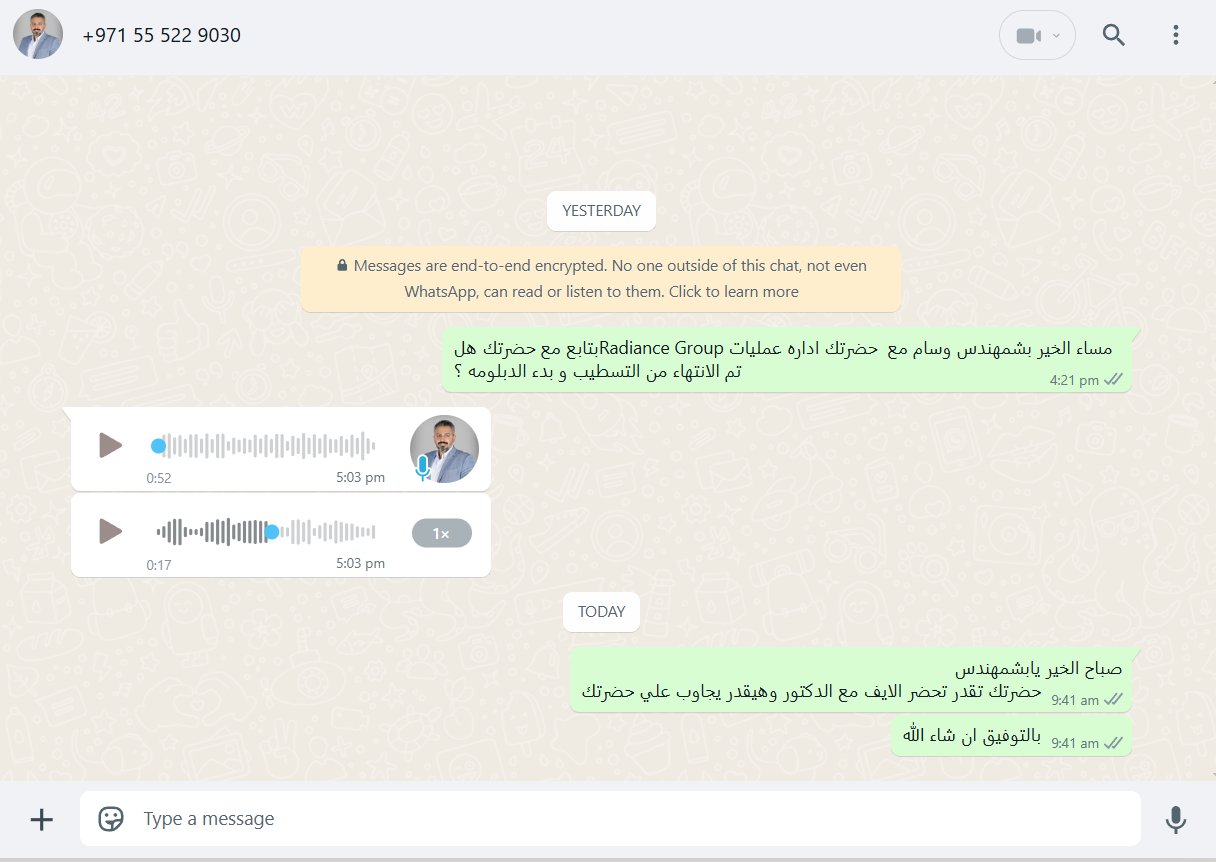Expand the call options dropdown chevron
The image size is (1216, 862).
pyautogui.click(x=1057, y=36)
